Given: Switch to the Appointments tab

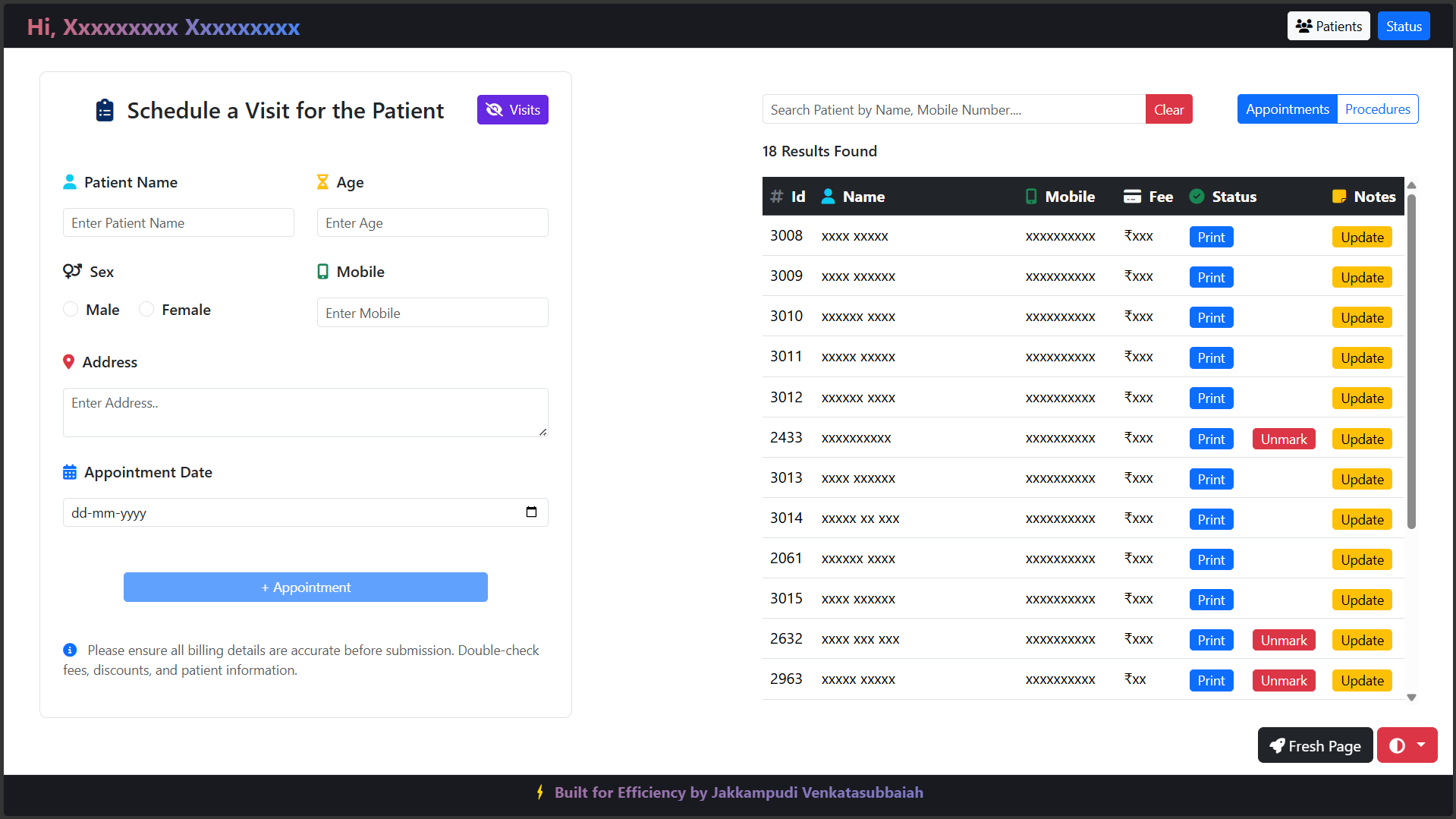Looking at the screenshot, I should coord(1287,109).
